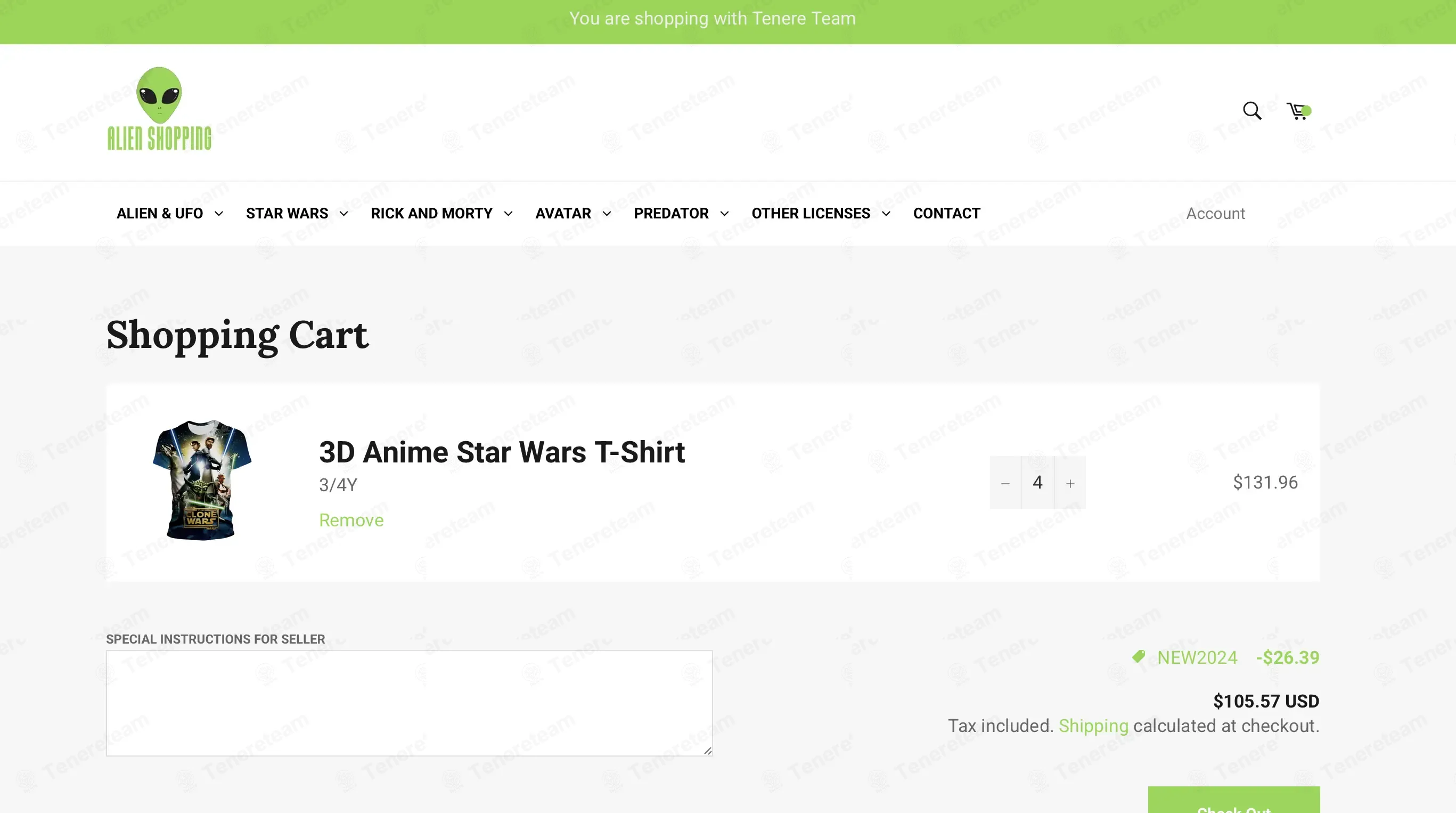Open the CONTACT page
This screenshot has width=1456, height=813.
947,213
